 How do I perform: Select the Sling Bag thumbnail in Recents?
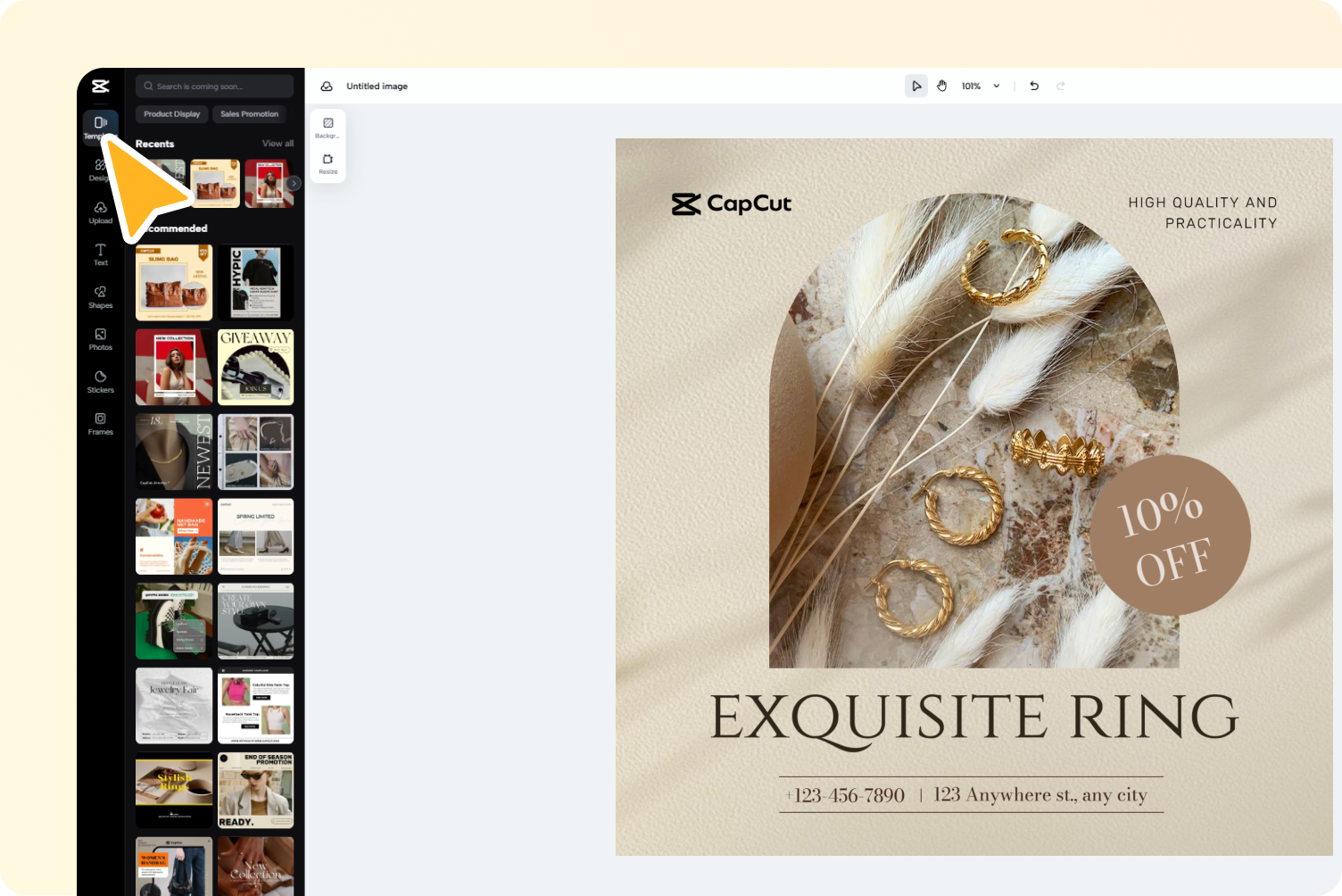click(215, 183)
